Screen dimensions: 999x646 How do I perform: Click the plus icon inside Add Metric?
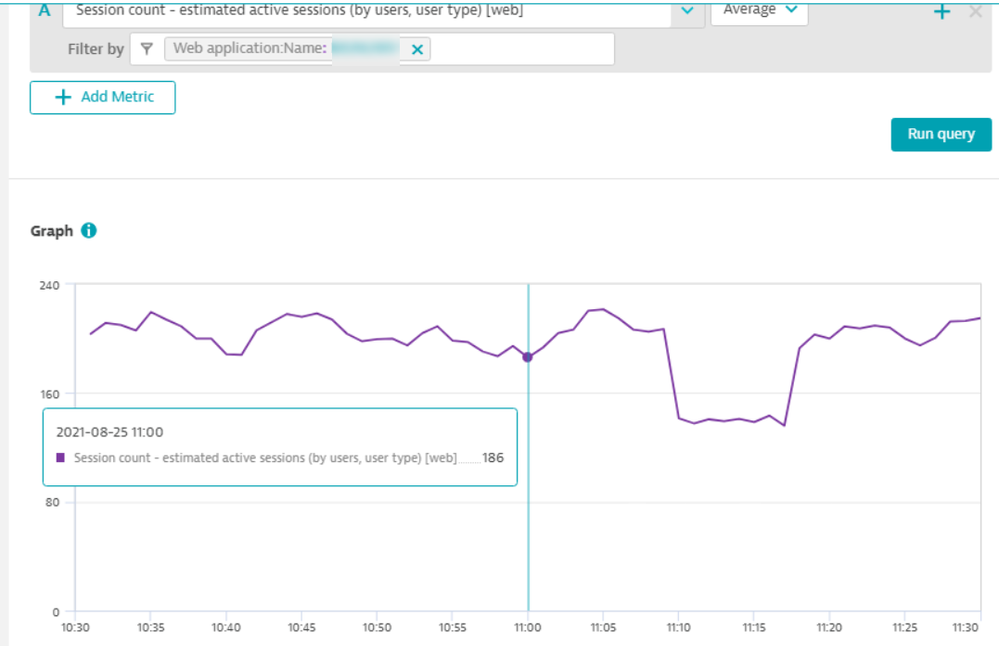pyautogui.click(x=62, y=97)
